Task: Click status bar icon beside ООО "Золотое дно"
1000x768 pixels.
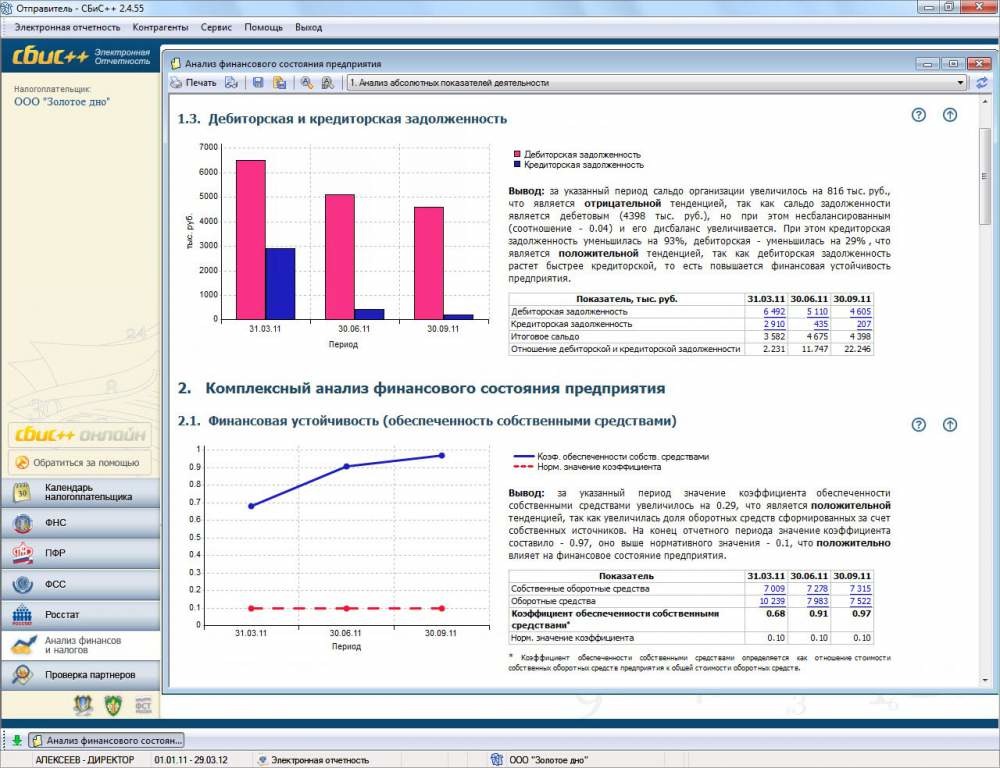Action: (497, 760)
